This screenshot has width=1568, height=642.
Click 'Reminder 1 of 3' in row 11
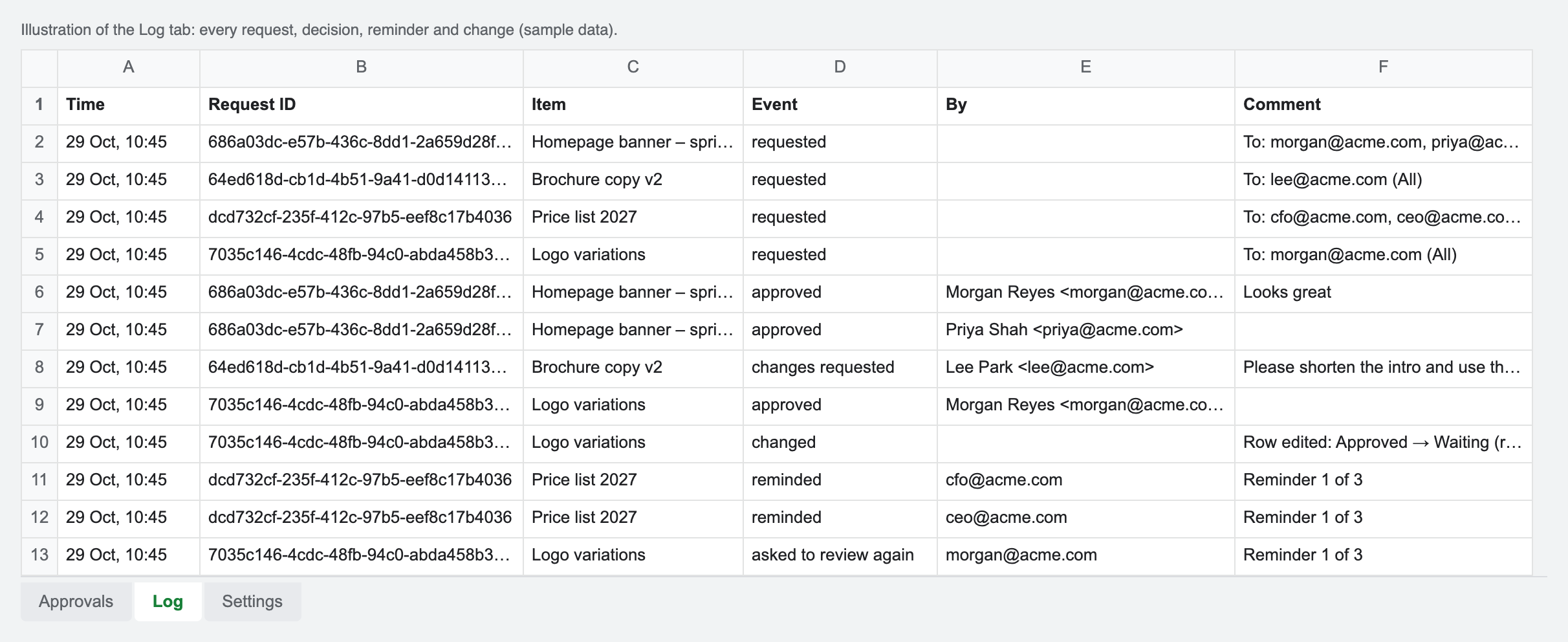[1384, 480]
